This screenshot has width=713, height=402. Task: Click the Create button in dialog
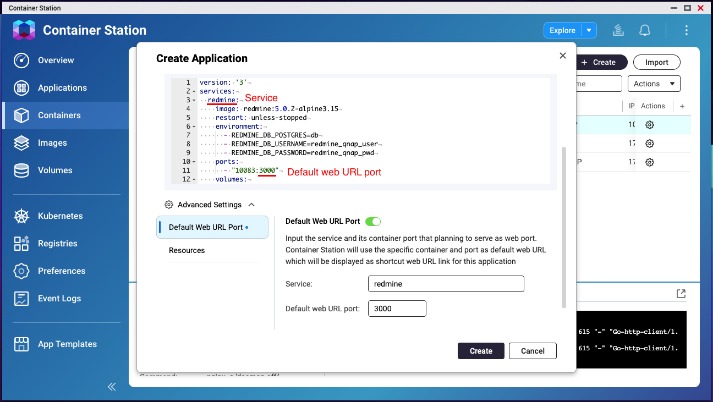(481, 351)
